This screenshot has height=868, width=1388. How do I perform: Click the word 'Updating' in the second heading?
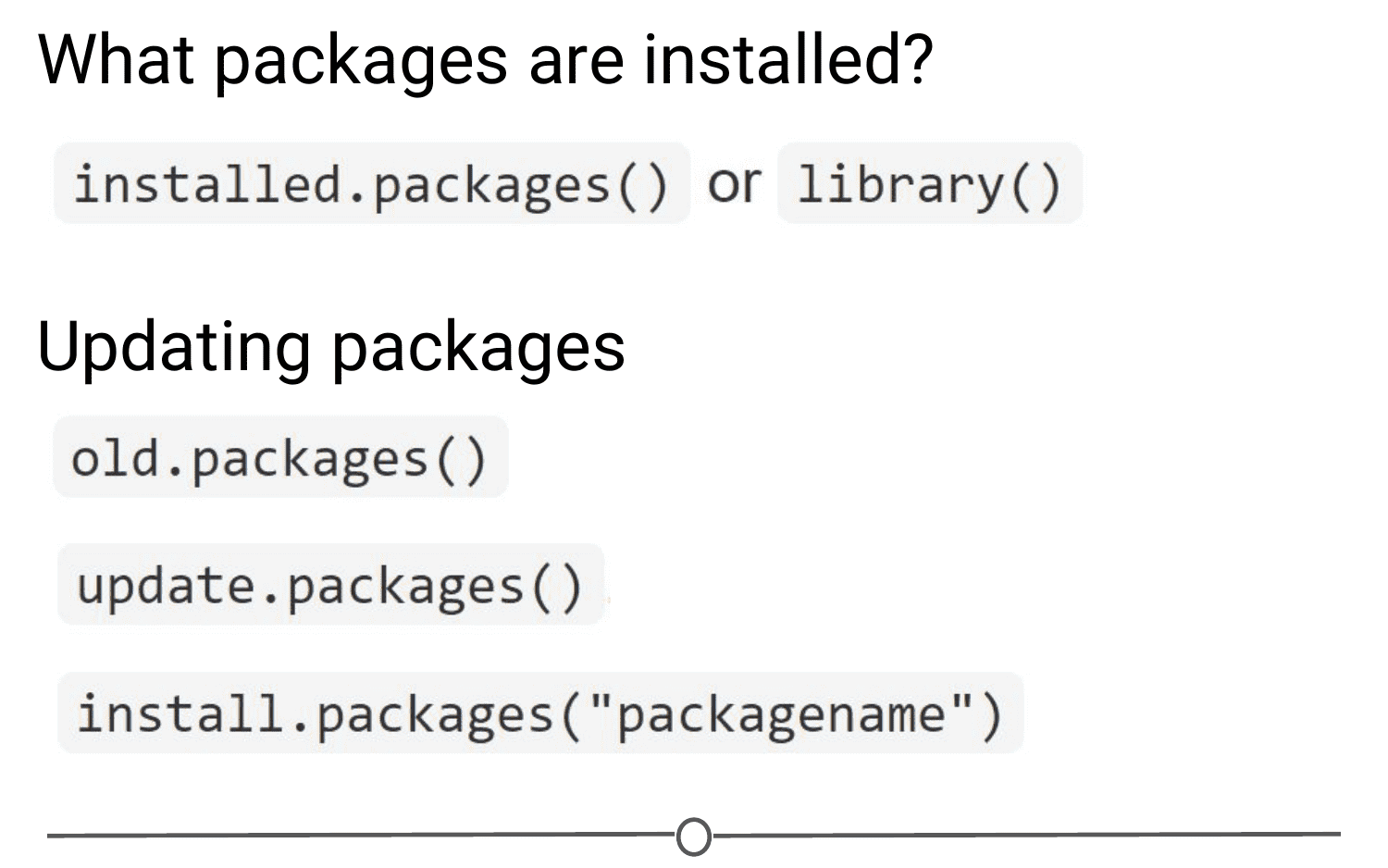coord(173,348)
